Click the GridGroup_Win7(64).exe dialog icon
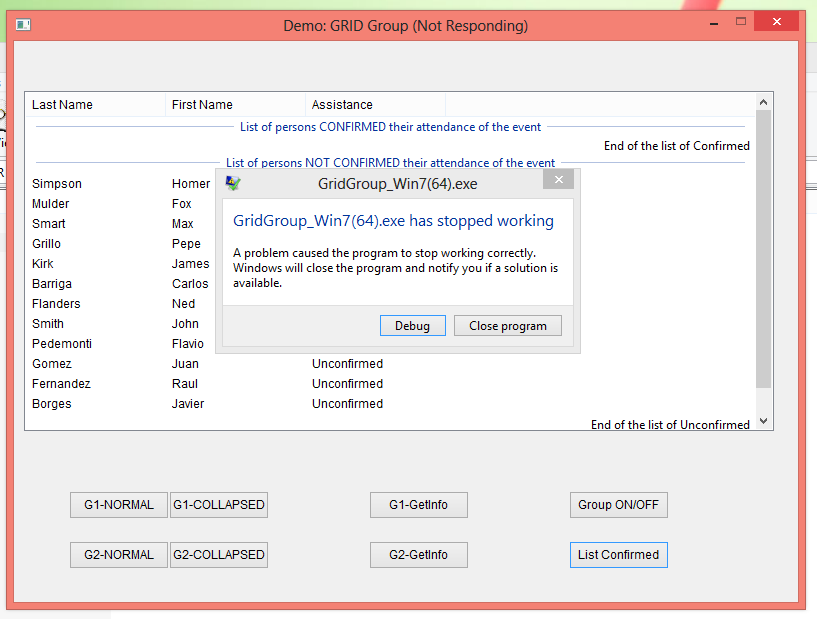Viewport: 817px width, 619px height. 233,183
